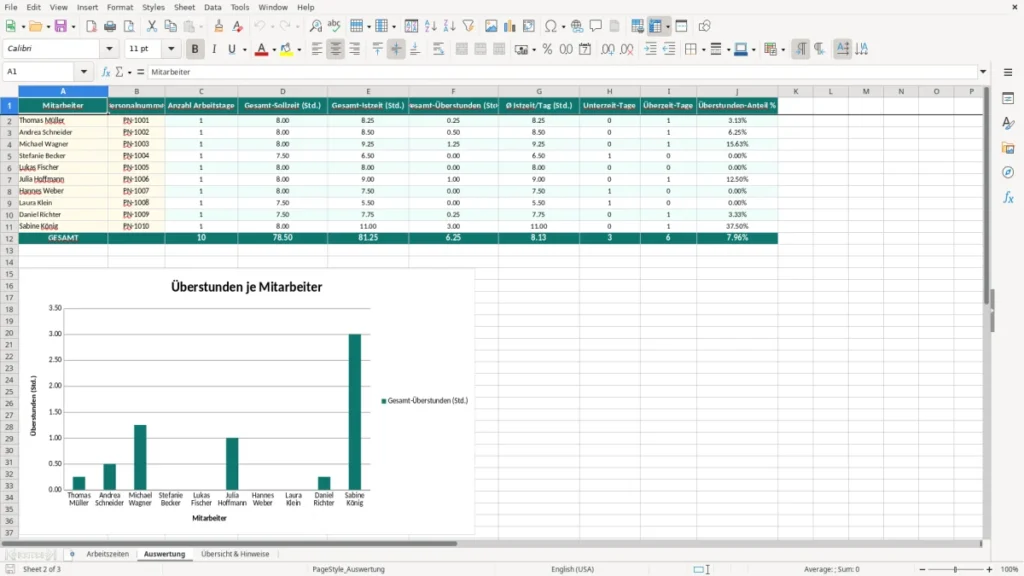Open conditional formatting dropdown arrow
The height and width of the screenshot is (576, 1024).
click(782, 50)
